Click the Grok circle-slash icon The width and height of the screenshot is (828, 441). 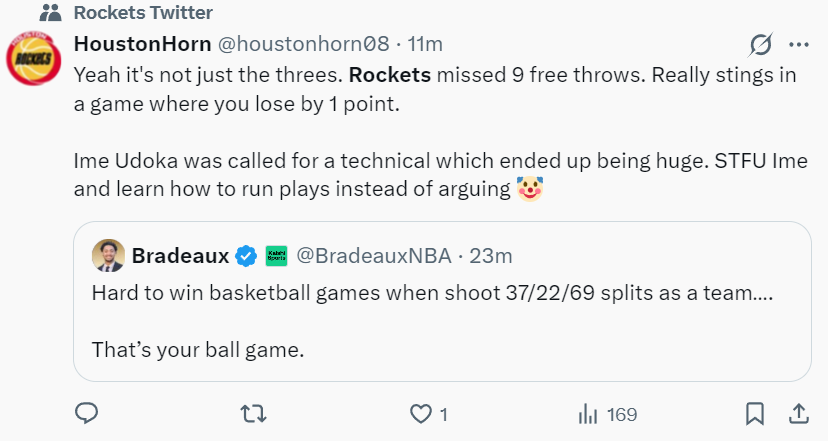[x=761, y=45]
